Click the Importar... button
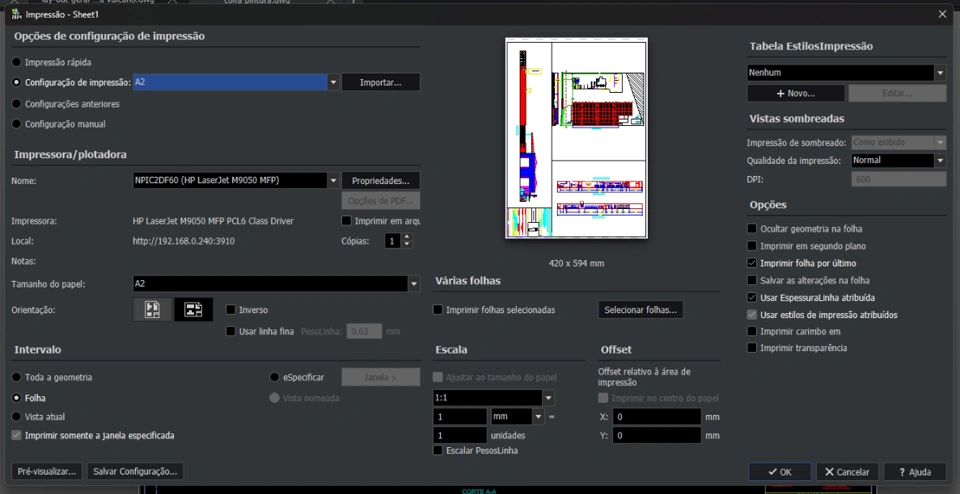This screenshot has width=960, height=494. pos(381,82)
